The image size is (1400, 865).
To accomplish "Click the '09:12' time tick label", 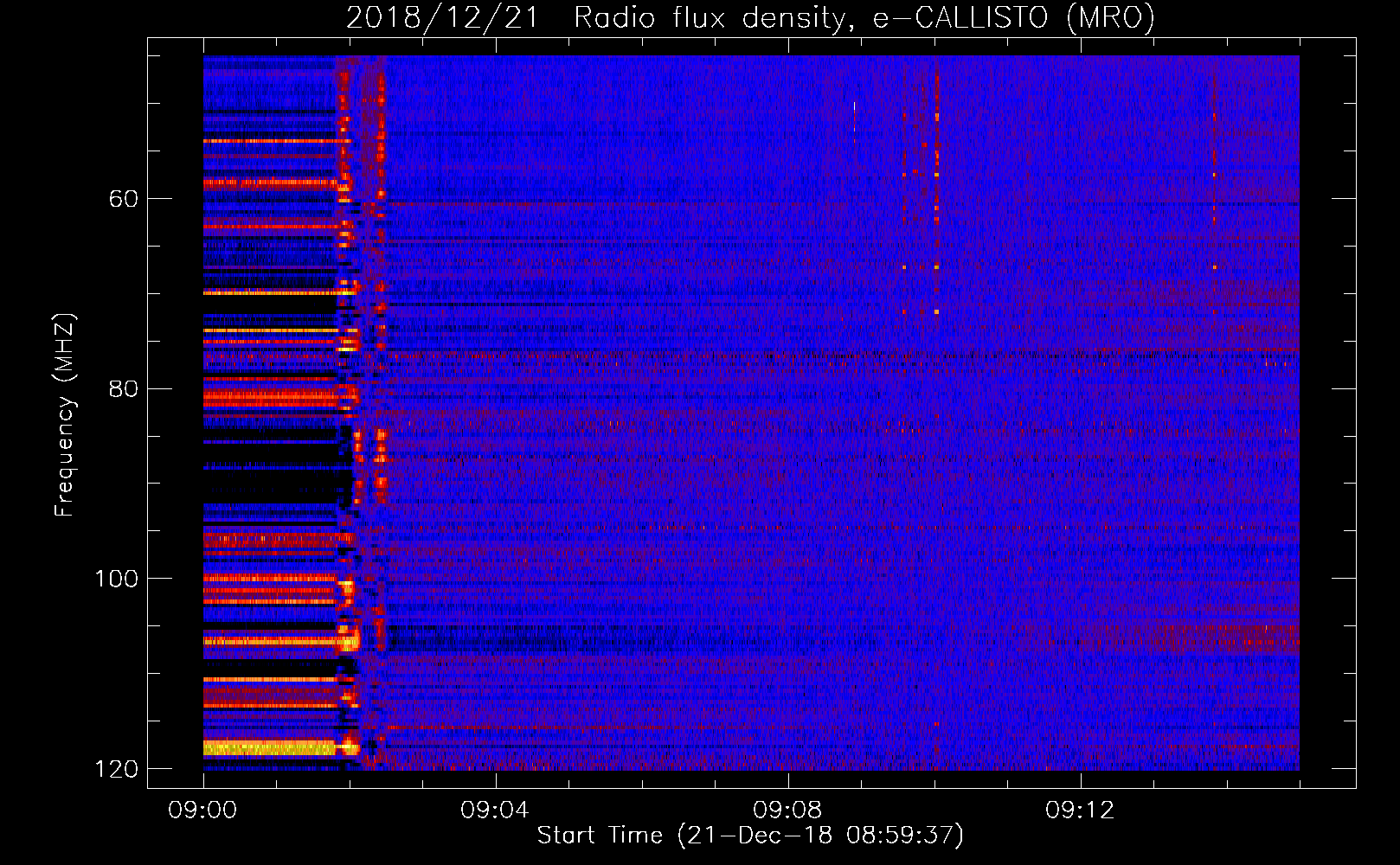I will pyautogui.click(x=1080, y=811).
